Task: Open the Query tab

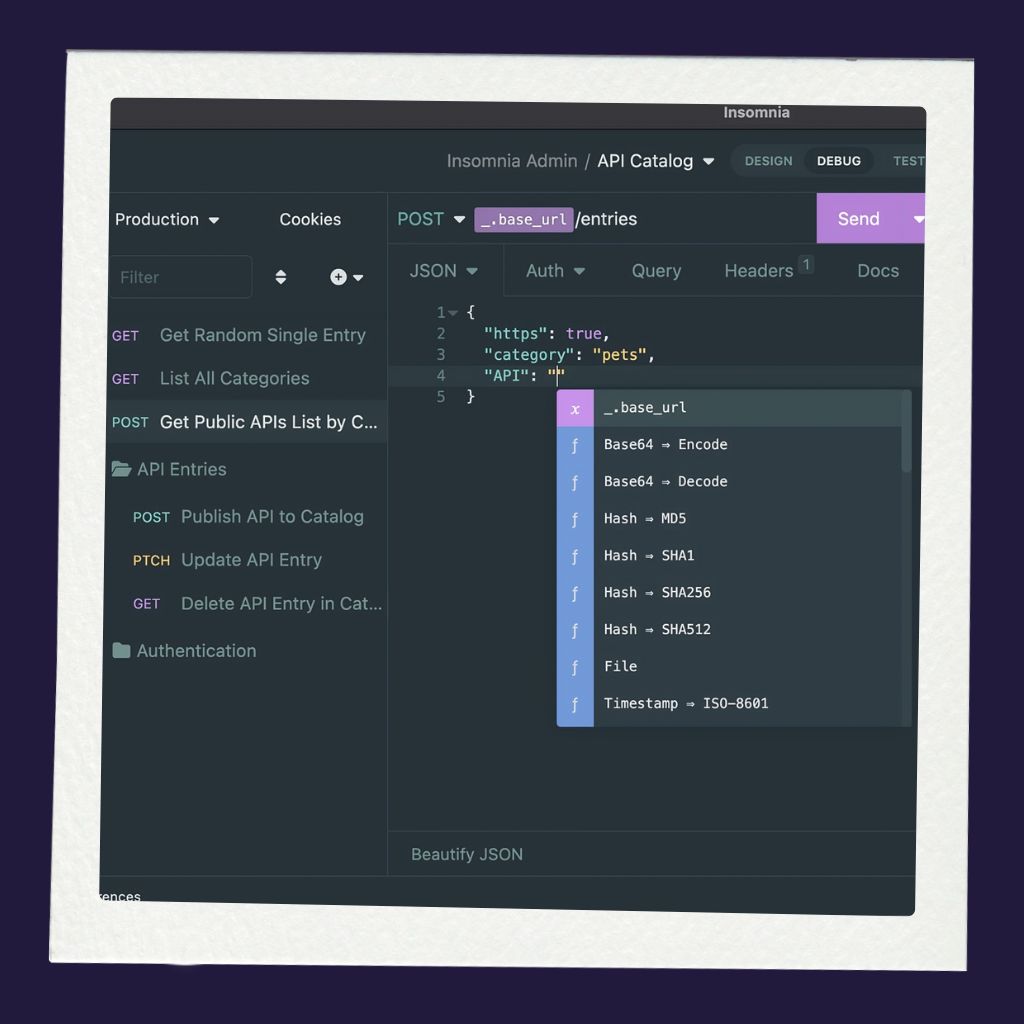Action: pos(656,271)
